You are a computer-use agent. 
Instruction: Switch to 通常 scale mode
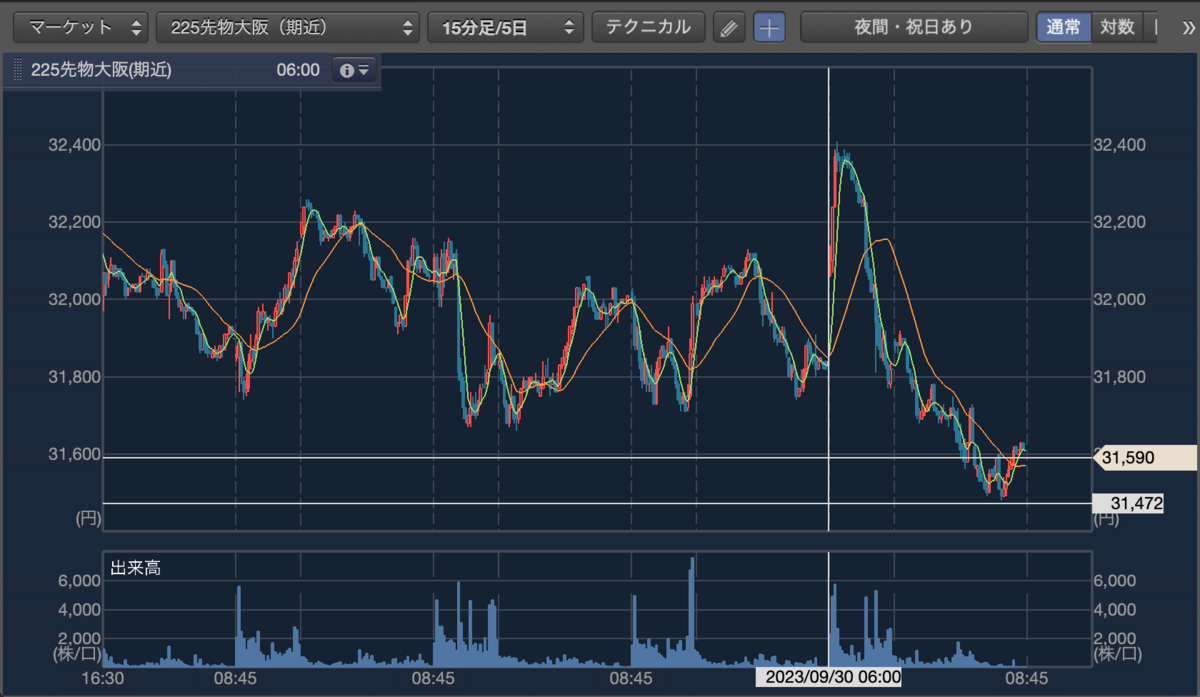point(1063,27)
